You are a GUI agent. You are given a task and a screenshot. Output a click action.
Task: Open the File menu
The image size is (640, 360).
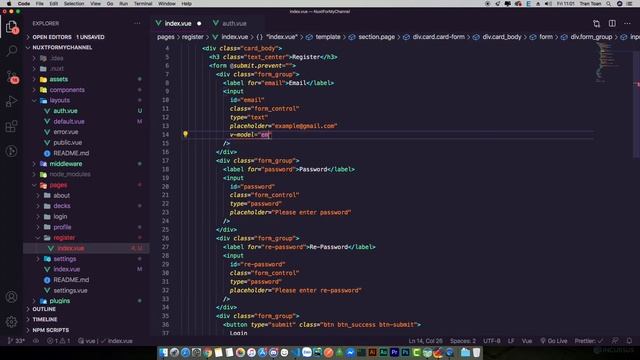[x=40, y=4]
